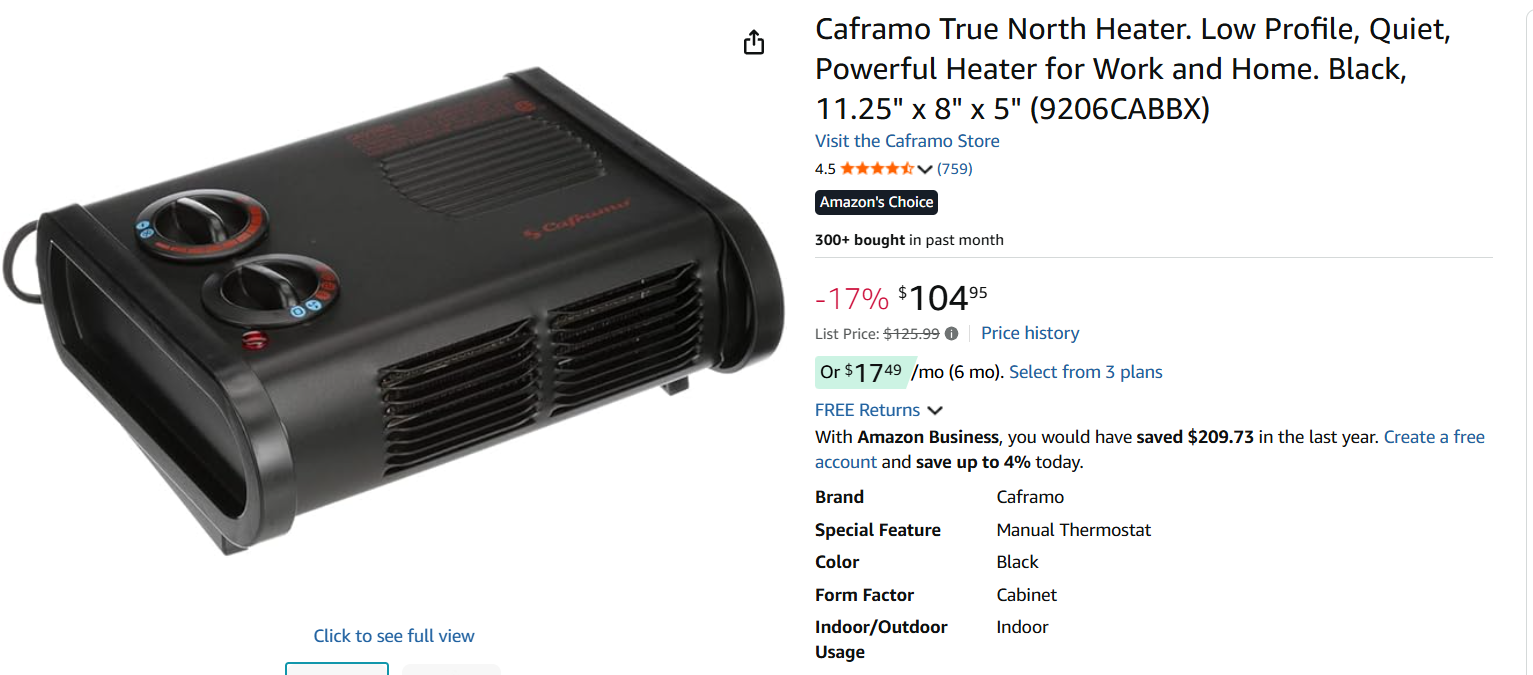Viewport: 1533px width, 675px height.
Task: Expand the FREE Returns chevron arrow
Action: (935, 410)
